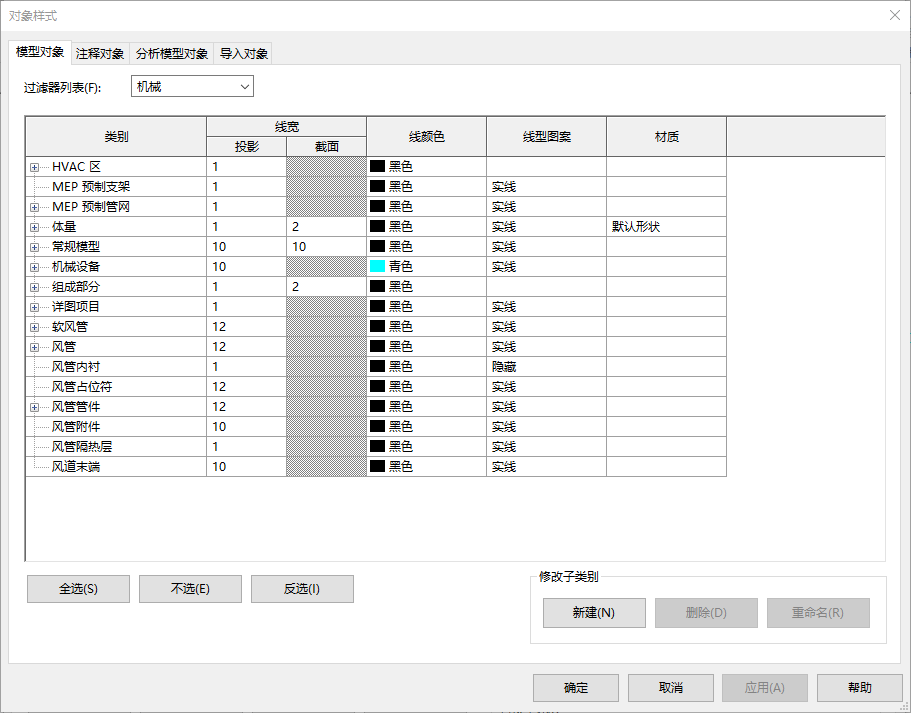Expand the 体量 category node
Image resolution: width=911 pixels, height=713 pixels.
point(34,227)
